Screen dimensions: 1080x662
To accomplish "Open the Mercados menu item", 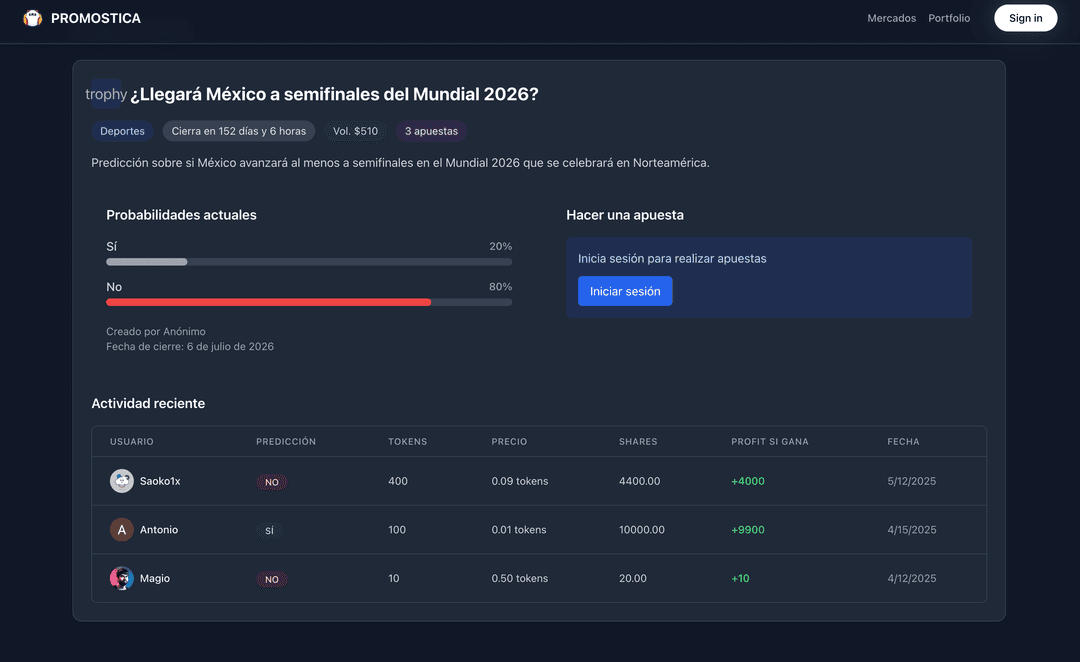I will click(x=891, y=18).
